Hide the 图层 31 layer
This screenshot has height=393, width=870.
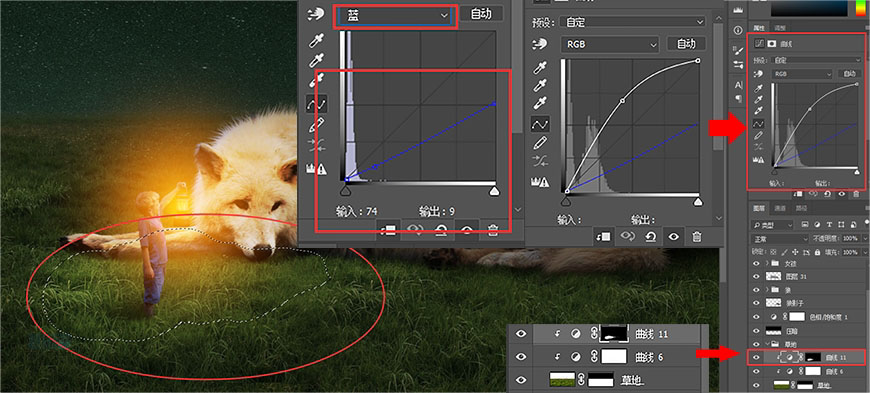point(756,276)
